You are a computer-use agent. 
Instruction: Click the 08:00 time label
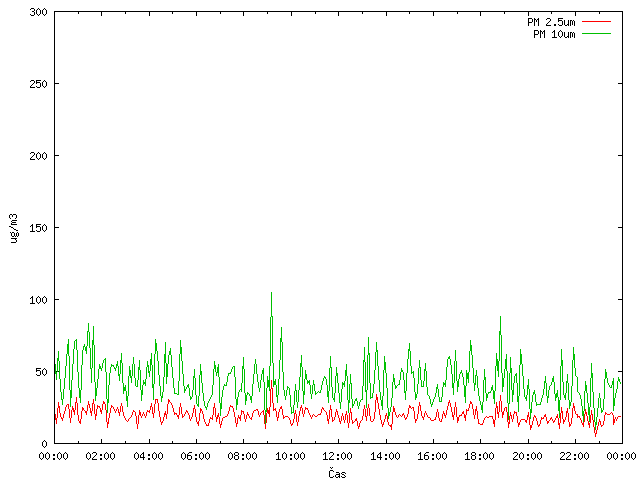point(242,456)
